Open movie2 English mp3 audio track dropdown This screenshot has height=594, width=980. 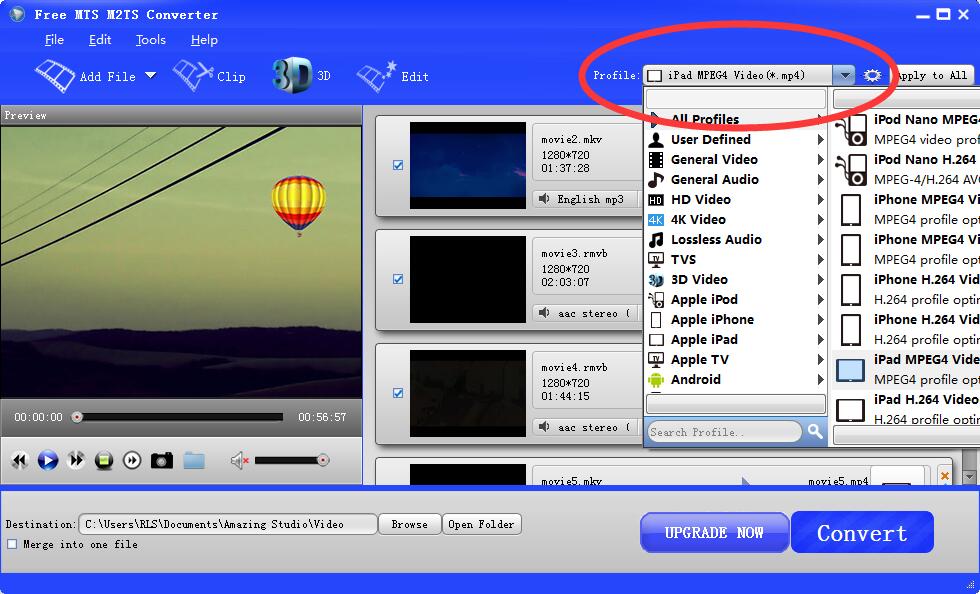click(587, 199)
